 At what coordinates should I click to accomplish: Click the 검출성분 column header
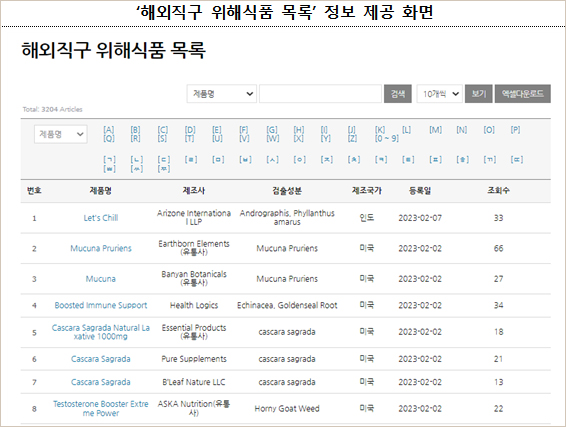pyautogui.click(x=287, y=191)
